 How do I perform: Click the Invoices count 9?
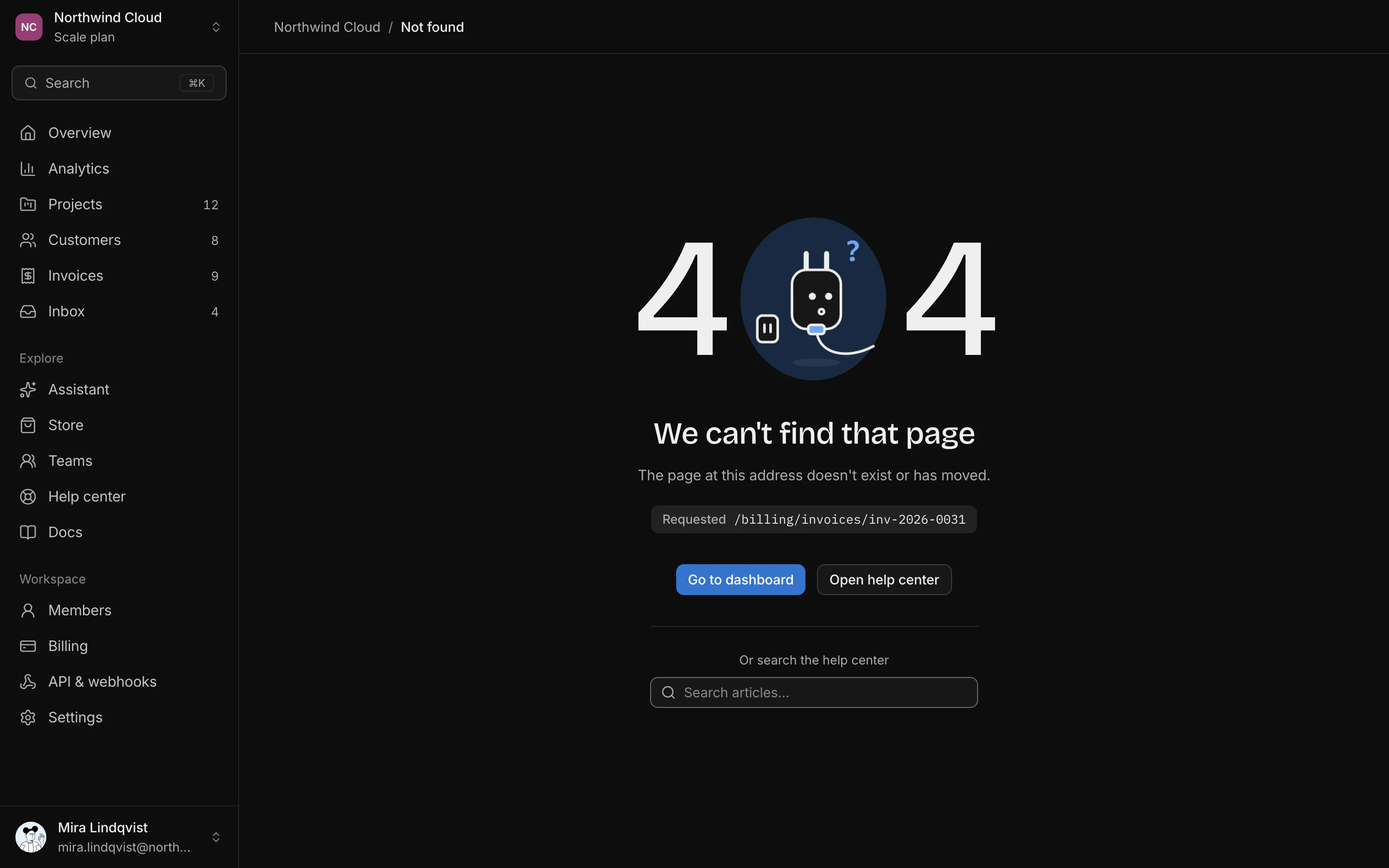[215, 276]
